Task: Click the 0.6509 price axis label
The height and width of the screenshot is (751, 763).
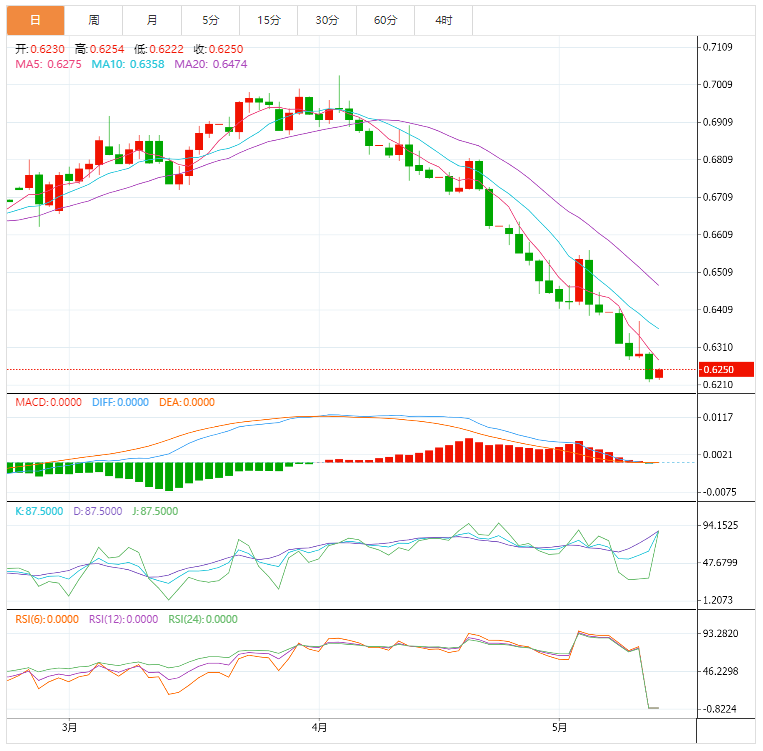Action: tap(718, 272)
